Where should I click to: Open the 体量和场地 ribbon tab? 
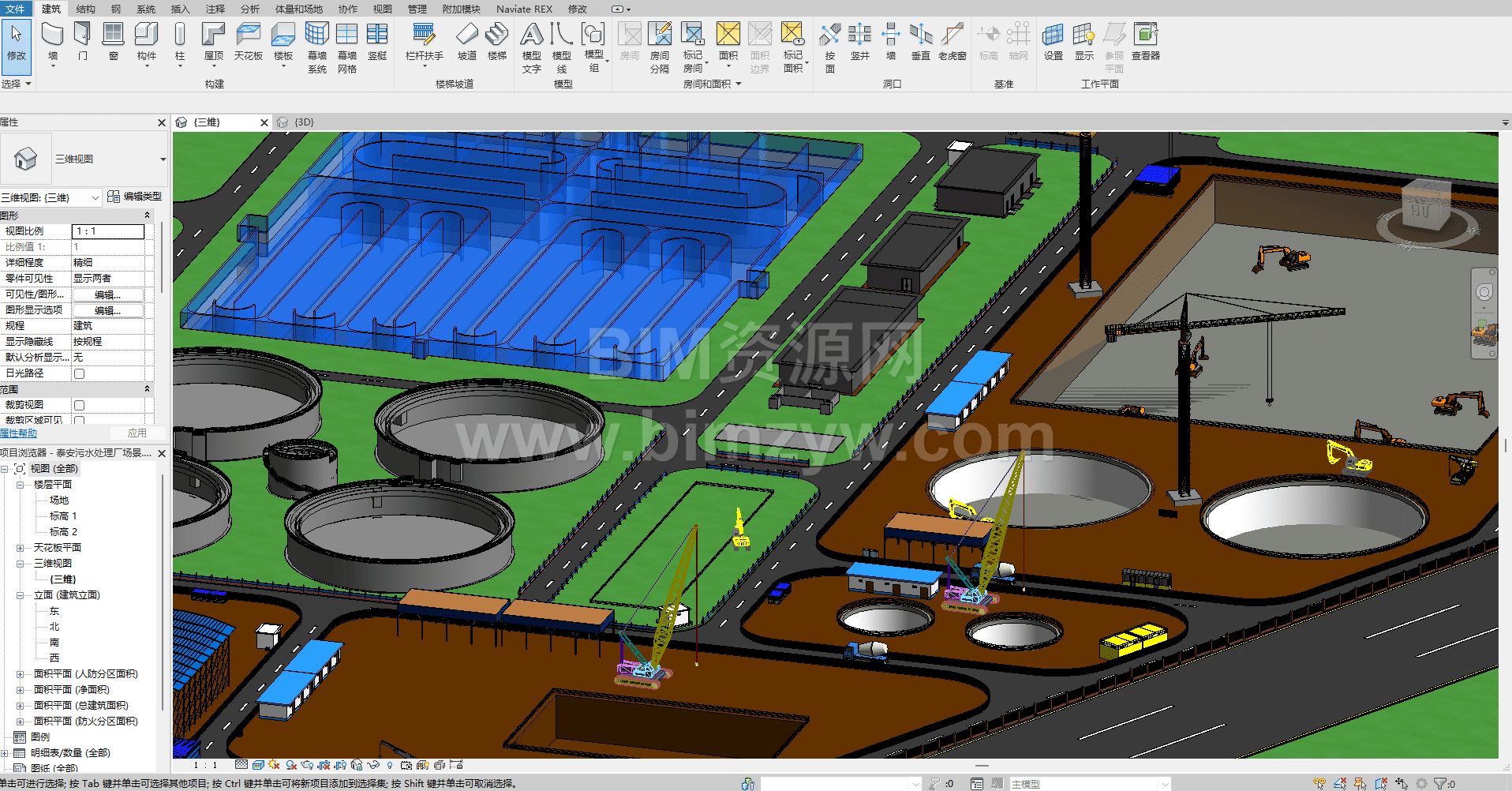click(x=298, y=9)
